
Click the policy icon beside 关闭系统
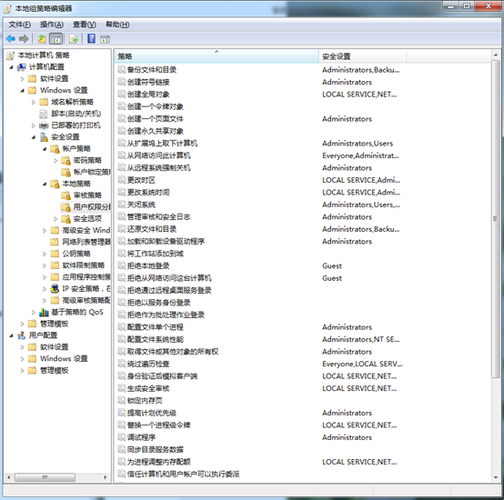122,205
